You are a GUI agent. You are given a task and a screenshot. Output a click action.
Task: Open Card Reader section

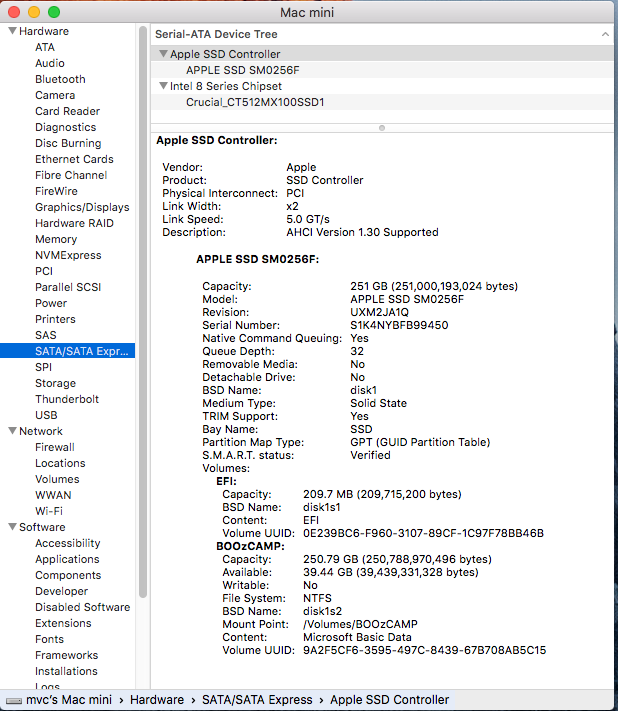point(68,111)
